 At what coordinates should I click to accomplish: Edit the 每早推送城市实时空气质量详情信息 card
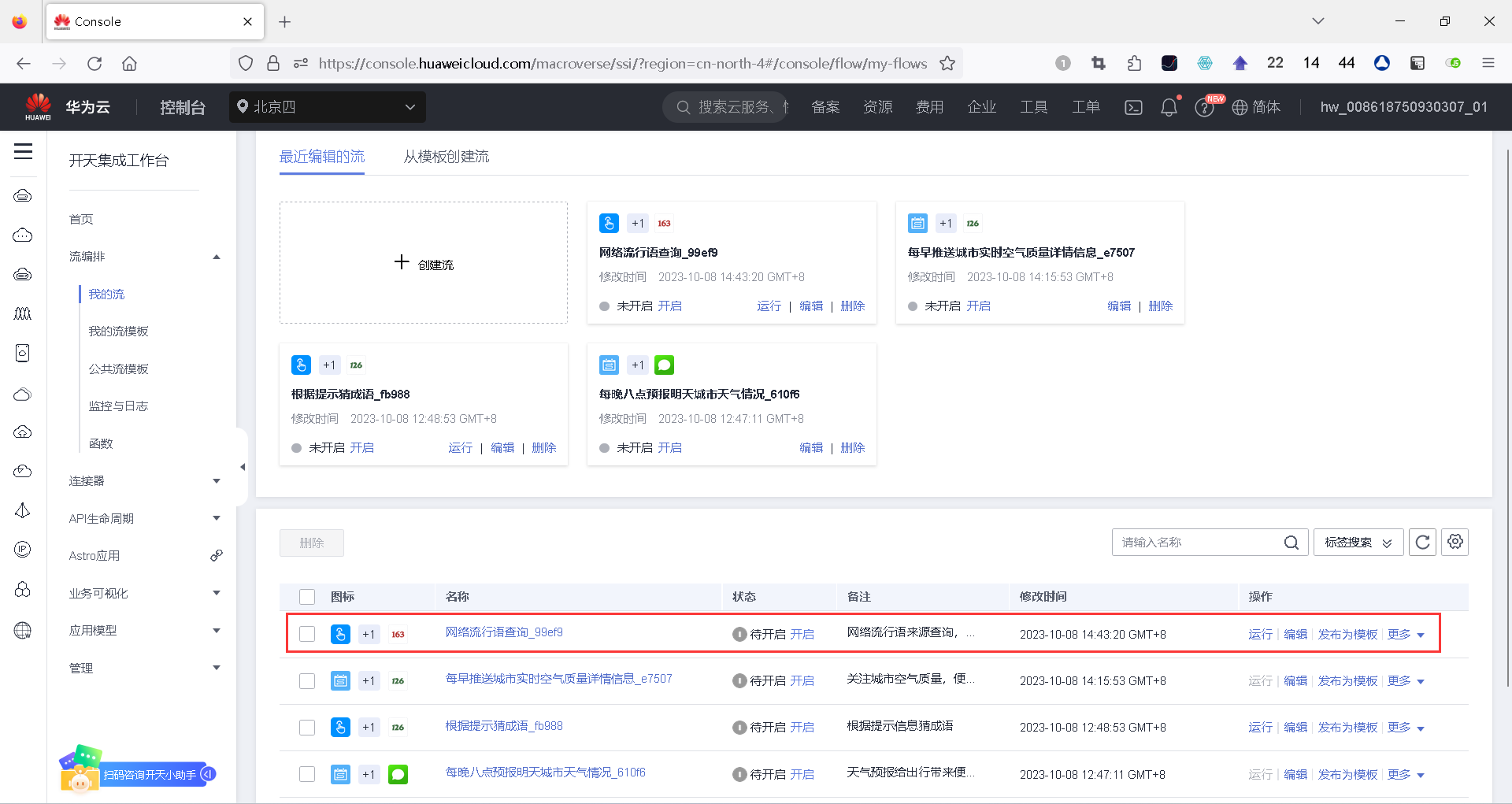point(1119,306)
